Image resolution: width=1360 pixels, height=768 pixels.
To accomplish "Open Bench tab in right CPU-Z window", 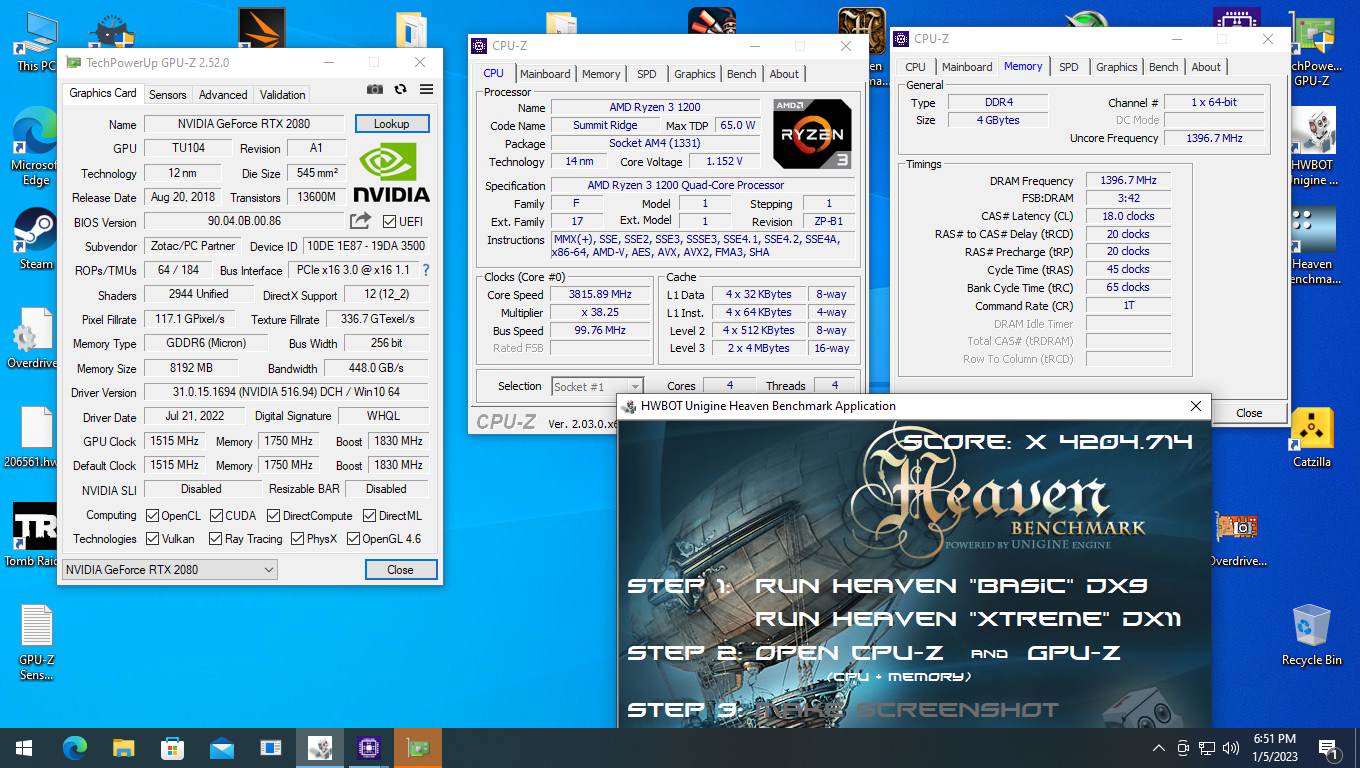I will click(x=1163, y=67).
